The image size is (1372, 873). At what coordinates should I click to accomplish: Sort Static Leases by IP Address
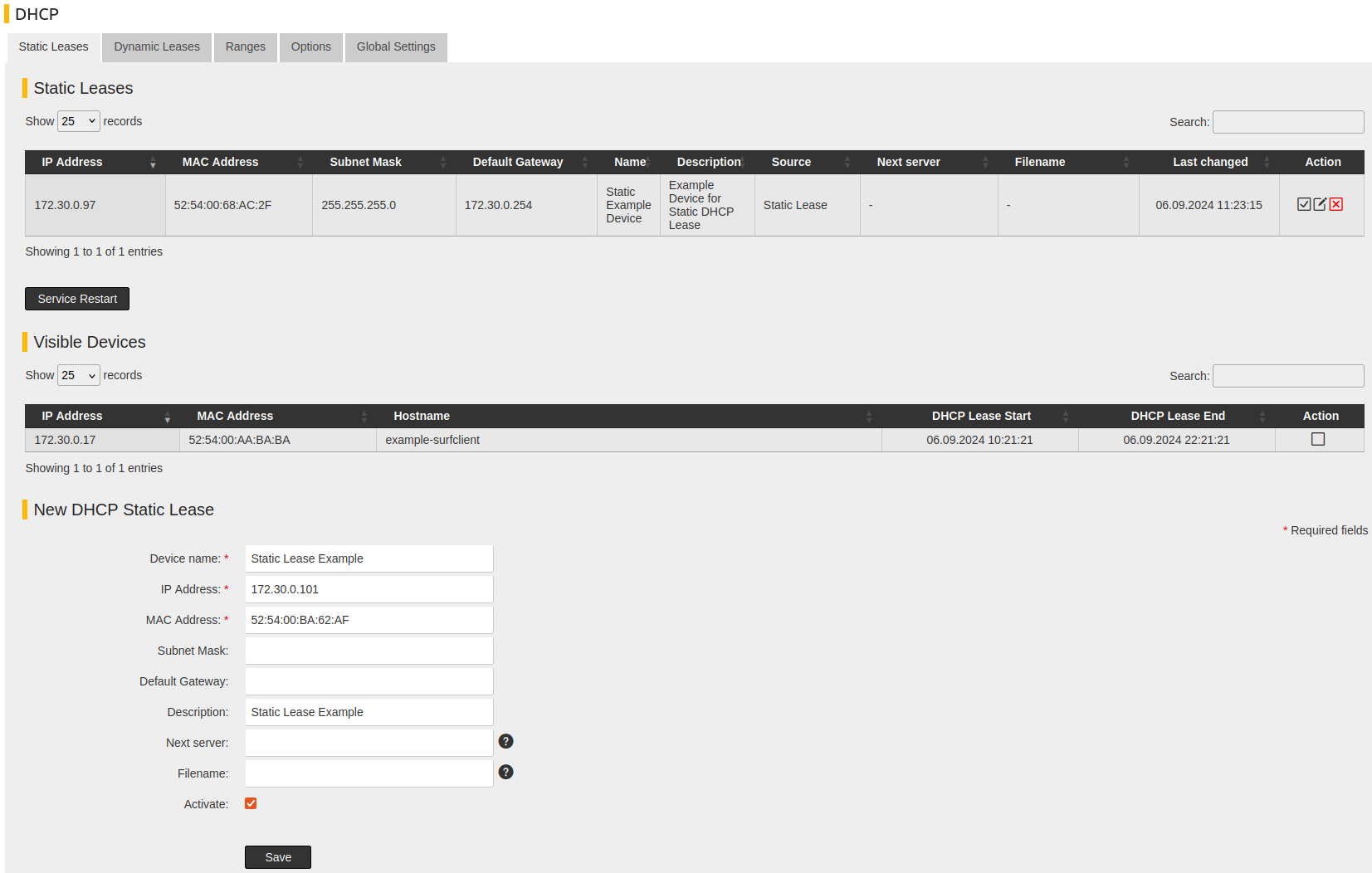(95, 162)
